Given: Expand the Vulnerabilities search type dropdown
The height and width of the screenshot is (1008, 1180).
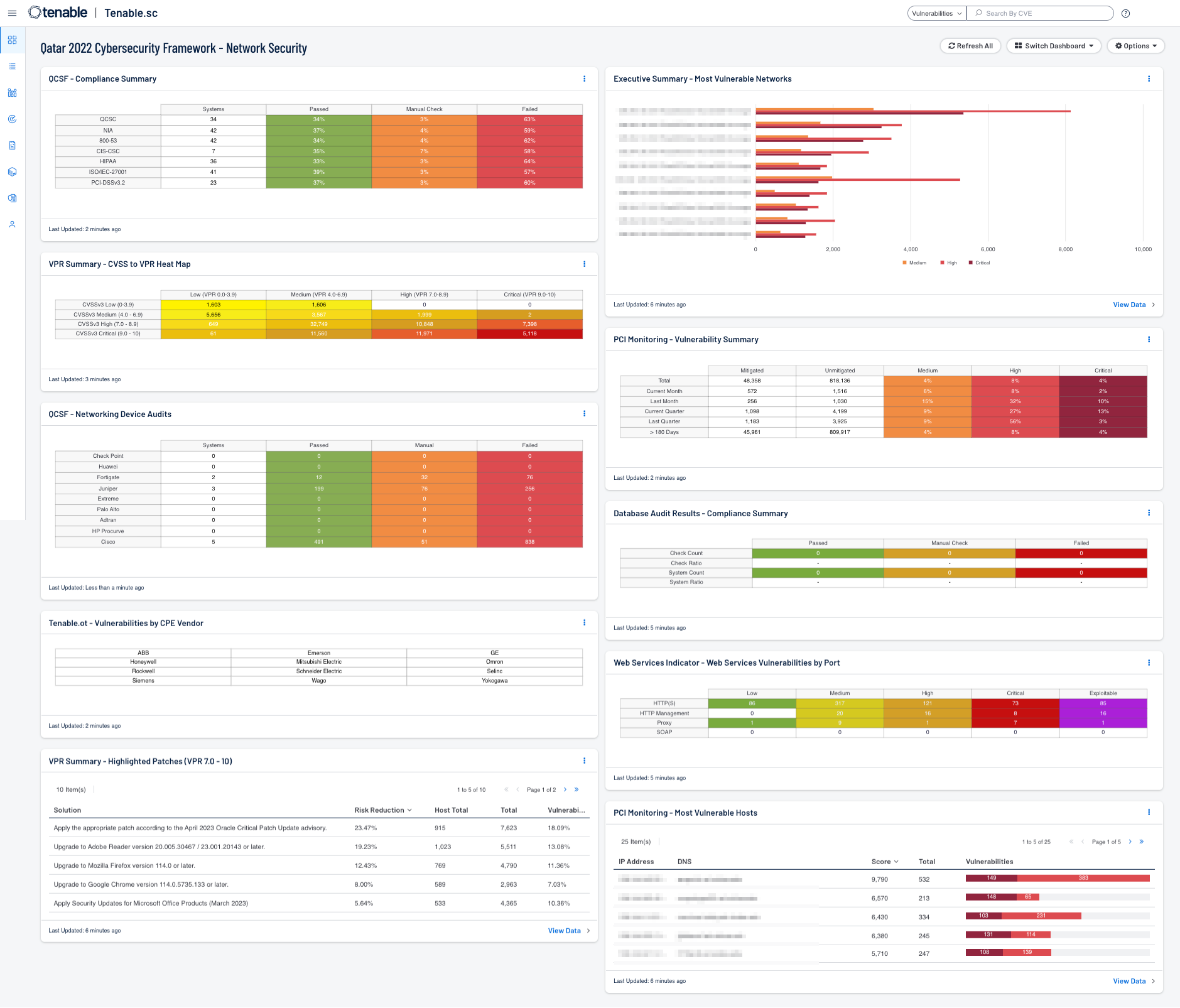Looking at the screenshot, I should [x=937, y=13].
